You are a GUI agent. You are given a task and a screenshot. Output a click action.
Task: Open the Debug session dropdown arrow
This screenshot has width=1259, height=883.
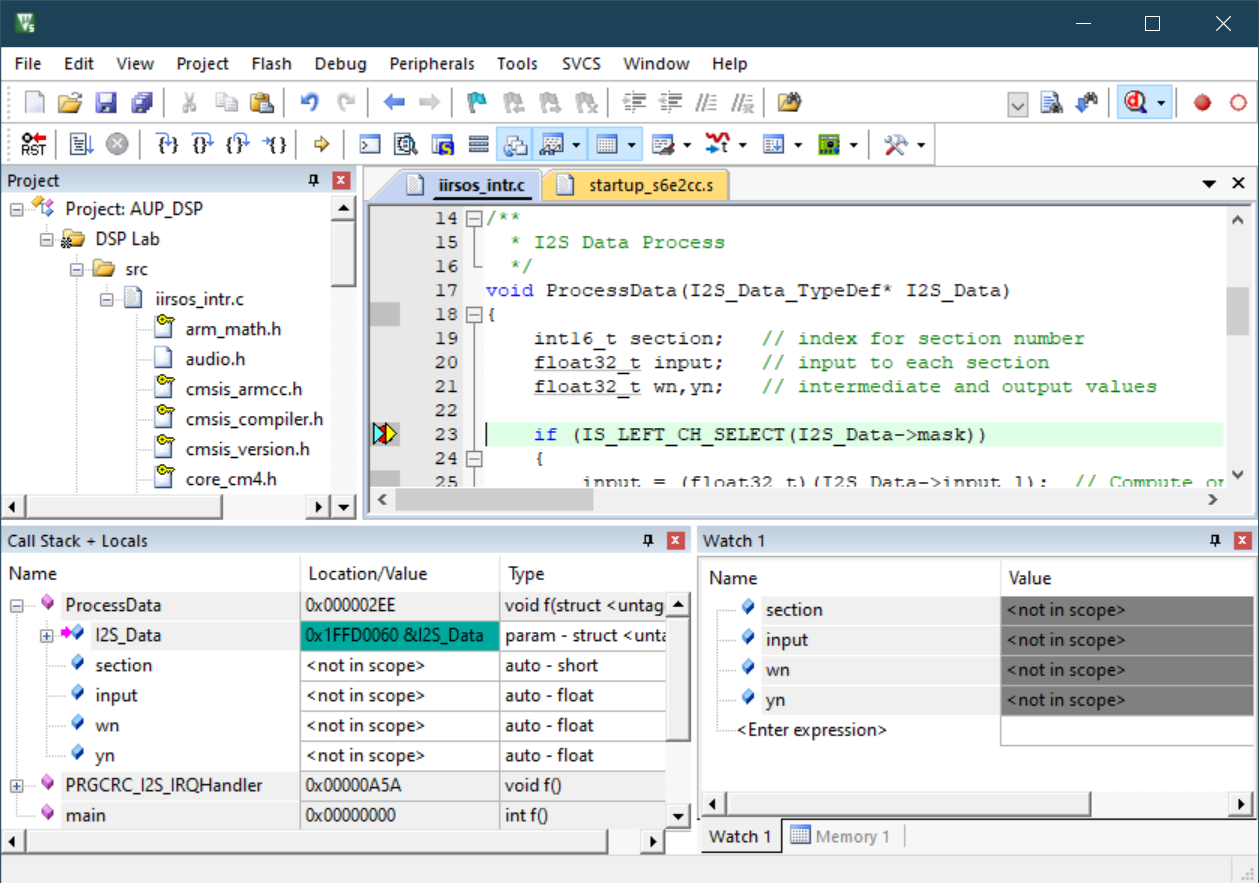tap(1160, 103)
